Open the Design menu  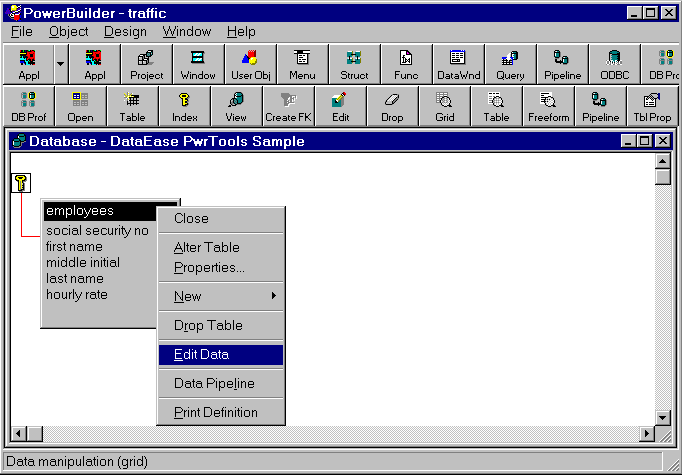[x=125, y=31]
